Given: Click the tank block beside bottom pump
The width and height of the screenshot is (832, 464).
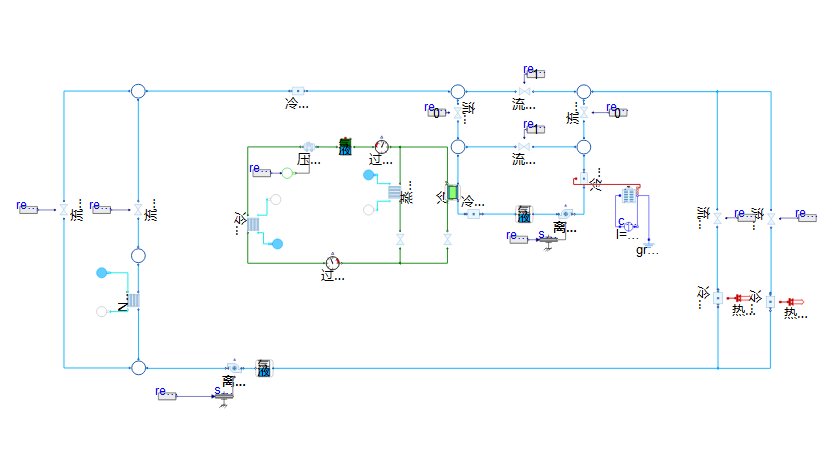Looking at the screenshot, I should [x=264, y=367].
